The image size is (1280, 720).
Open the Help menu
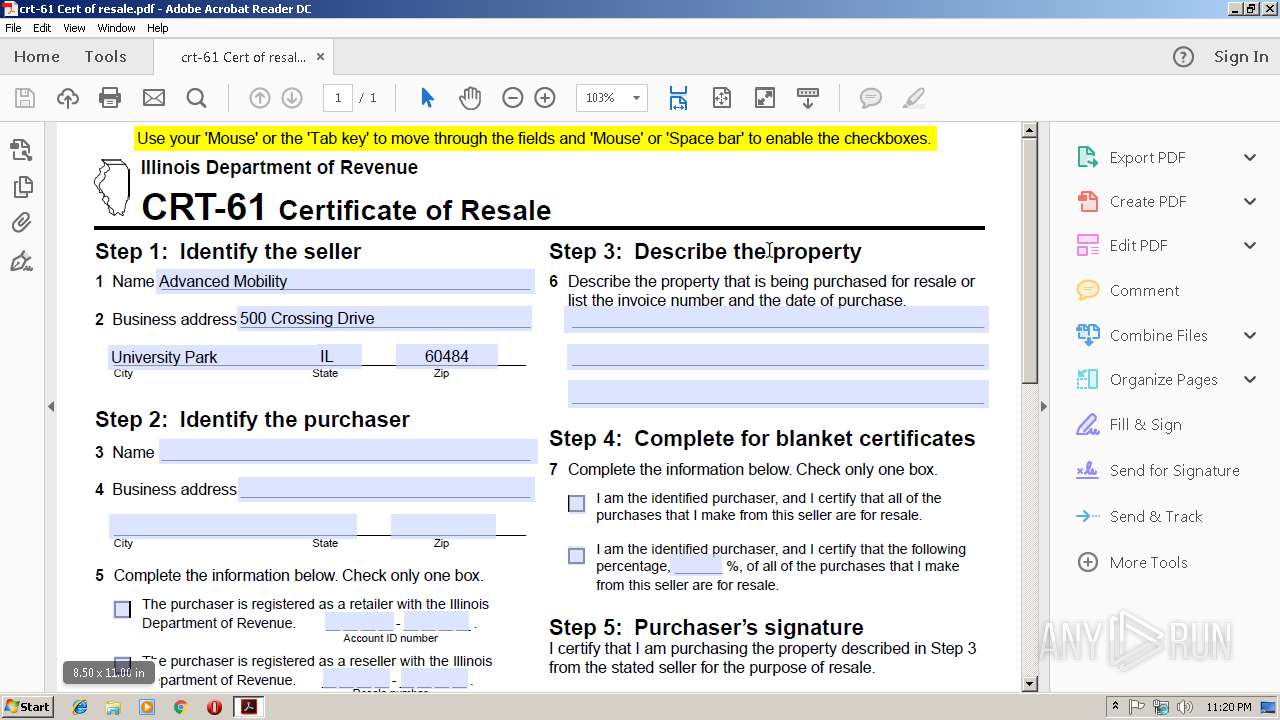[158, 28]
